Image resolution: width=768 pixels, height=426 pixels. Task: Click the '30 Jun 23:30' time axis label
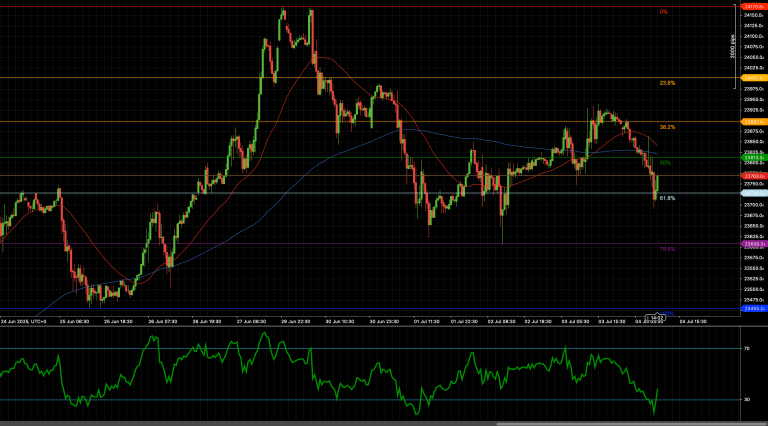pyautogui.click(x=384, y=322)
